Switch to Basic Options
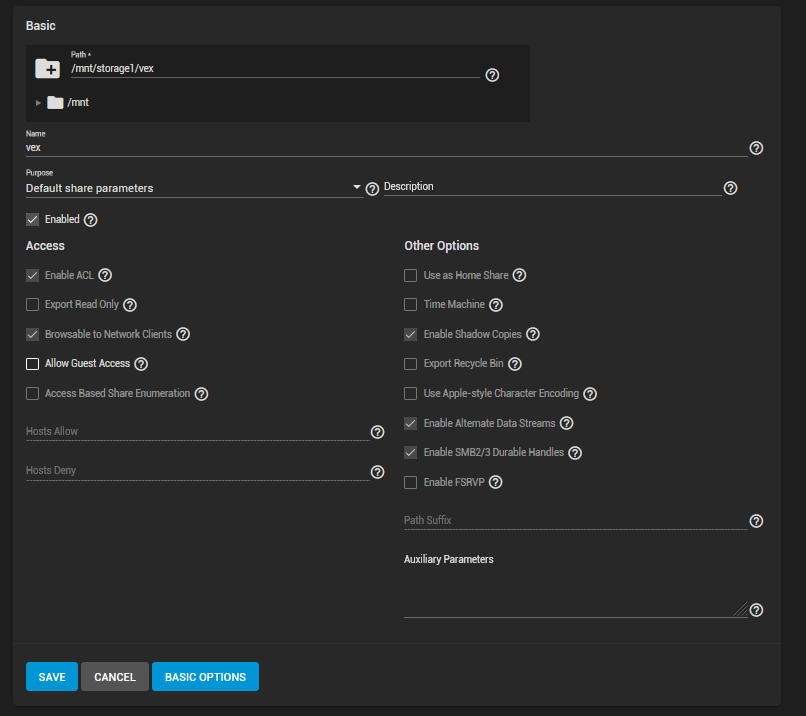Image resolution: width=806 pixels, height=716 pixels. (205, 676)
